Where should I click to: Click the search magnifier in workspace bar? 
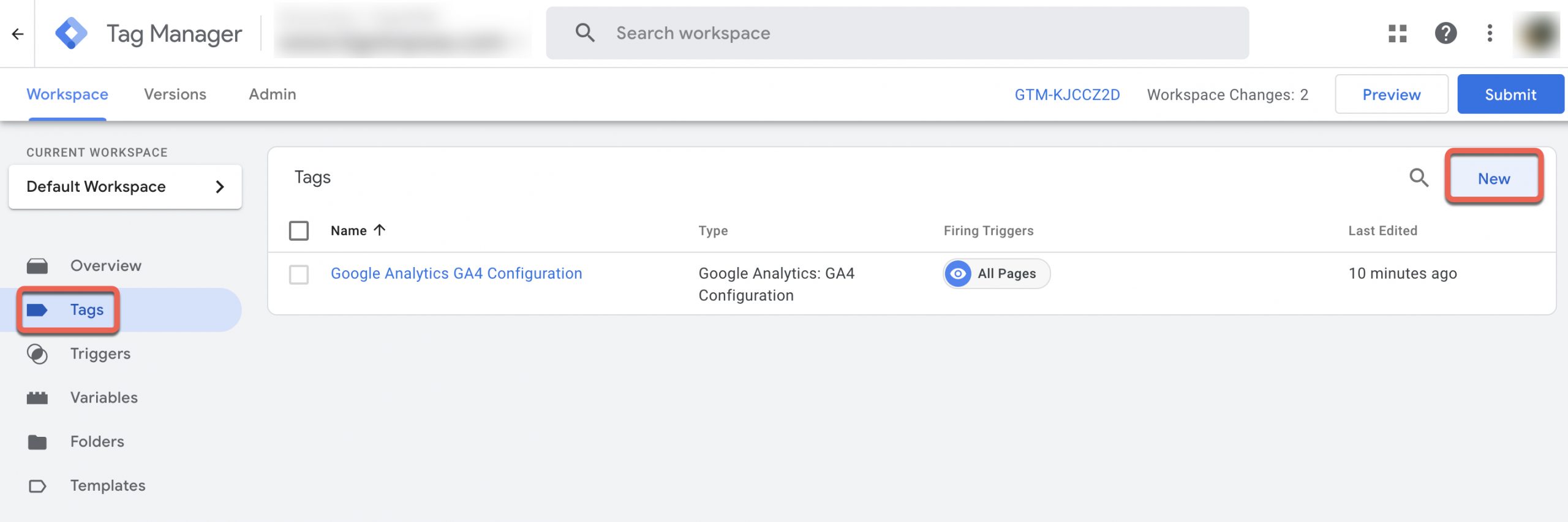(x=585, y=32)
